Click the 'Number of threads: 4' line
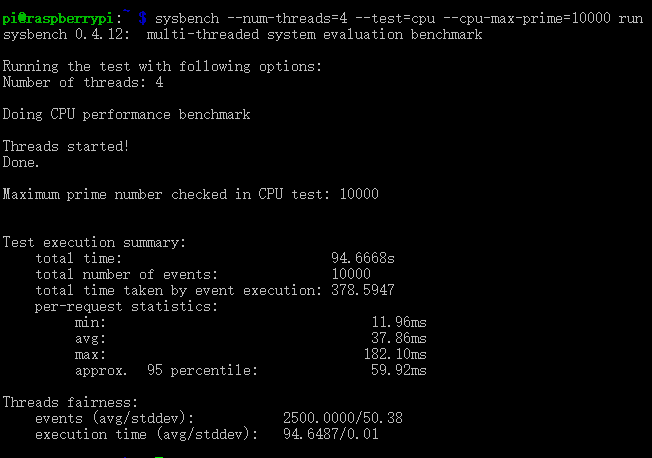This screenshot has width=652, height=458. pos(83,82)
